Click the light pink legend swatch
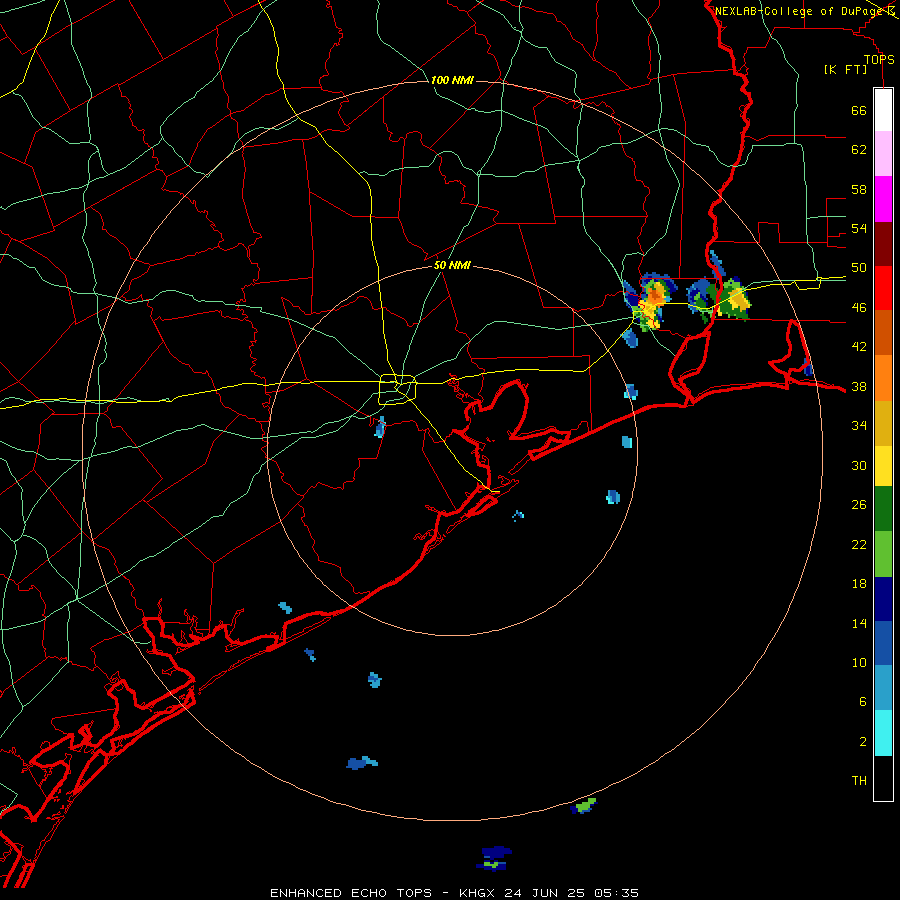 (x=883, y=154)
